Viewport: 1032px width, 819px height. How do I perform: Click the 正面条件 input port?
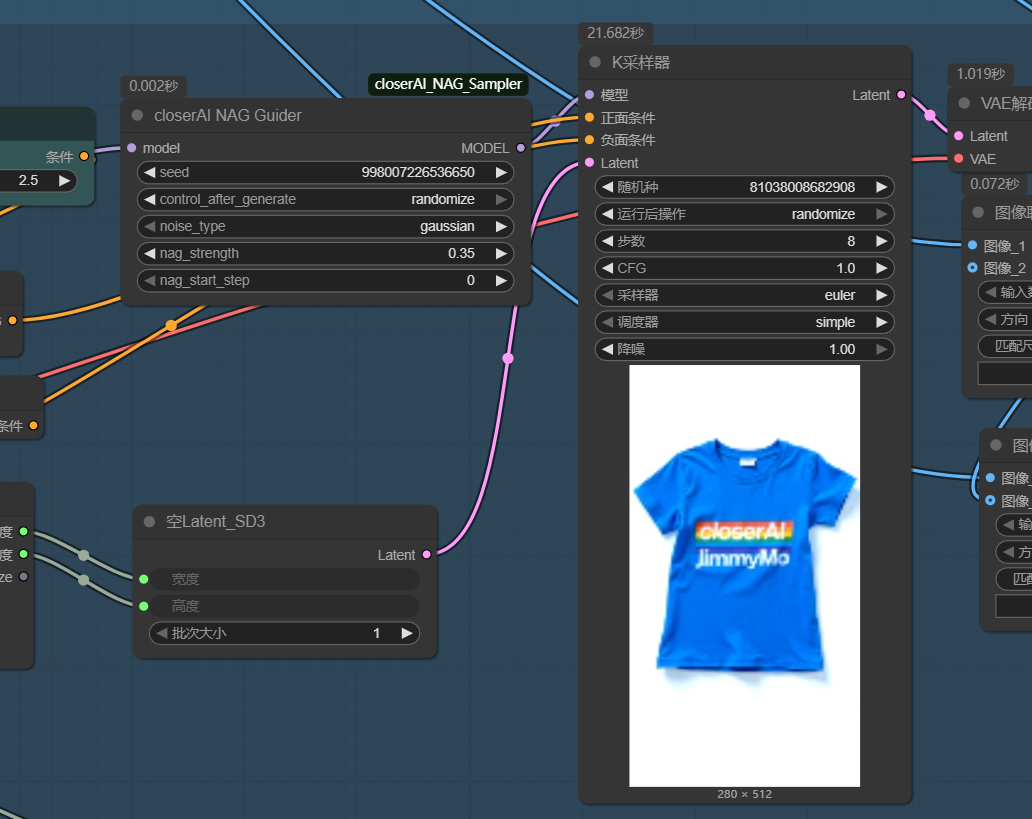click(x=589, y=118)
